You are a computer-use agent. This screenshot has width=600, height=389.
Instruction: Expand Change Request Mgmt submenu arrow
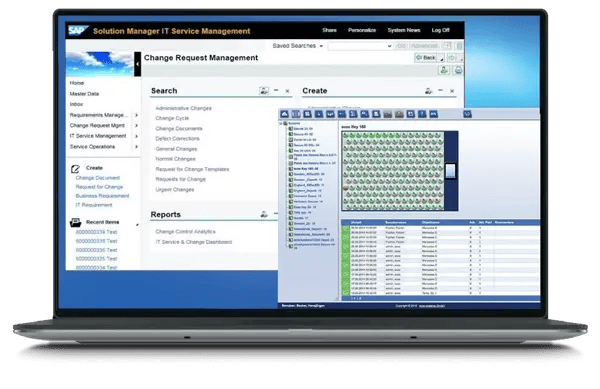(x=136, y=125)
